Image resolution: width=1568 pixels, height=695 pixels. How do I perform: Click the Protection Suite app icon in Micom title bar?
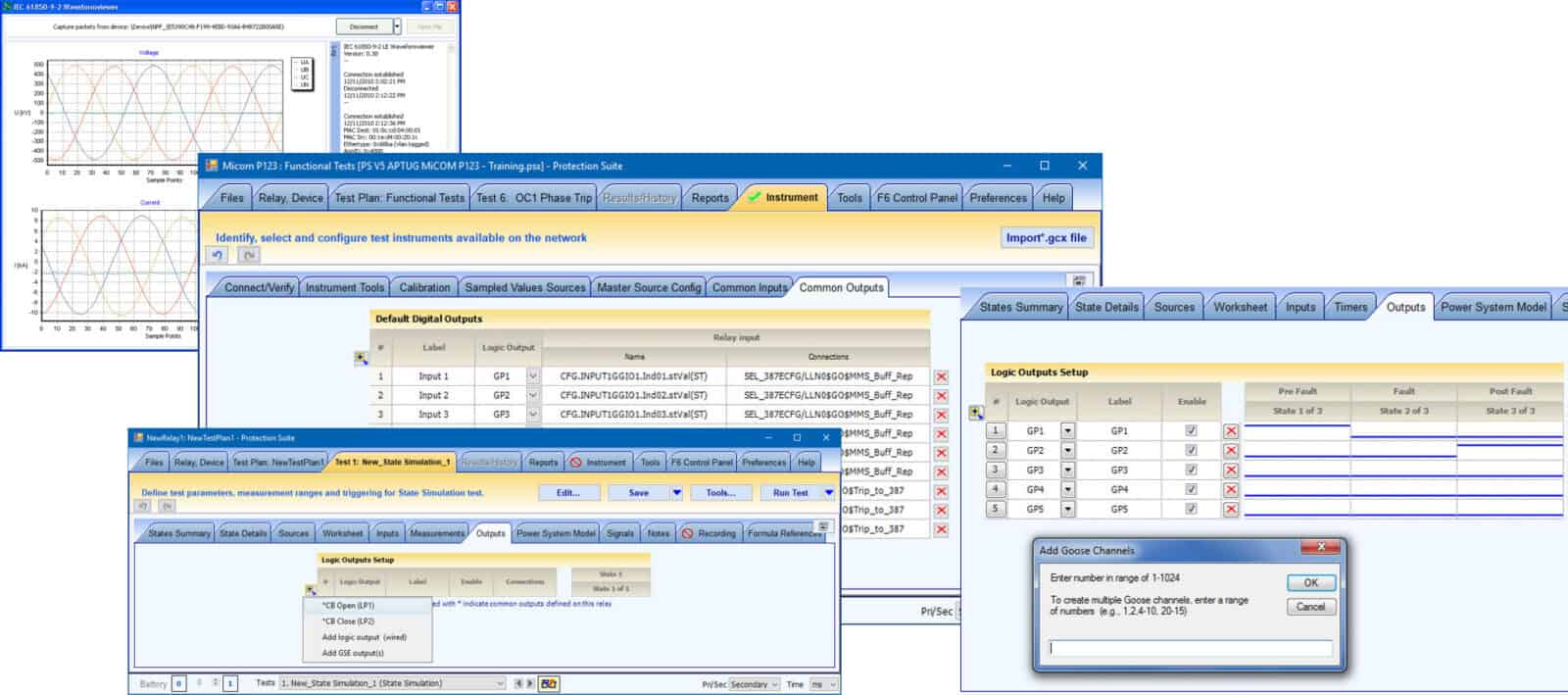click(211, 166)
